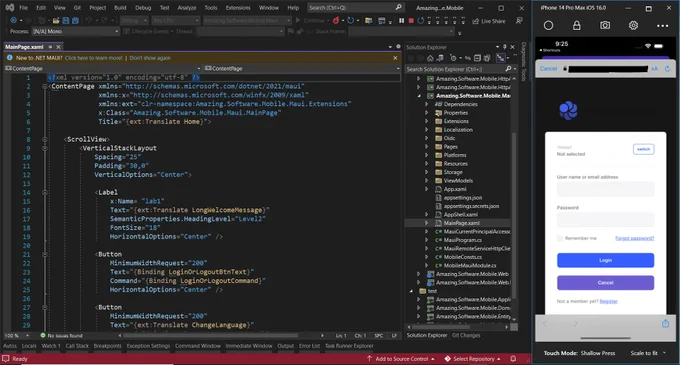Toggle Preview Selected Items in Solution Explorer

tap(500, 58)
